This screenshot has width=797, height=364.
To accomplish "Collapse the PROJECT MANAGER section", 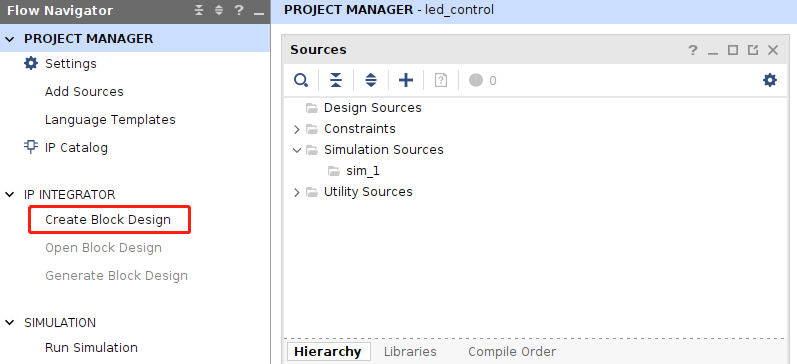I will [x=10, y=39].
